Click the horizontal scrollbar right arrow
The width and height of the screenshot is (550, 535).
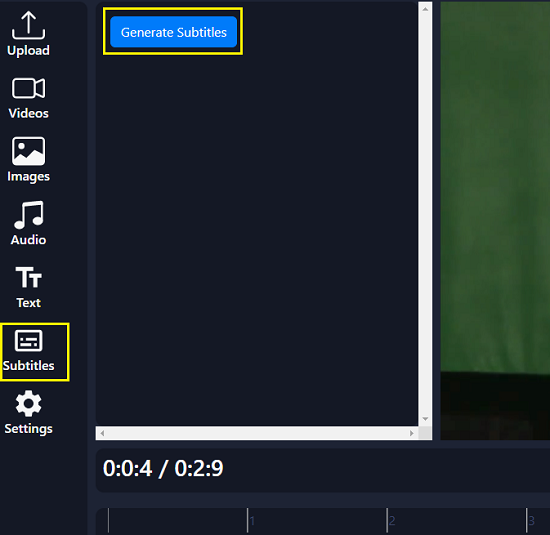[x=412, y=433]
